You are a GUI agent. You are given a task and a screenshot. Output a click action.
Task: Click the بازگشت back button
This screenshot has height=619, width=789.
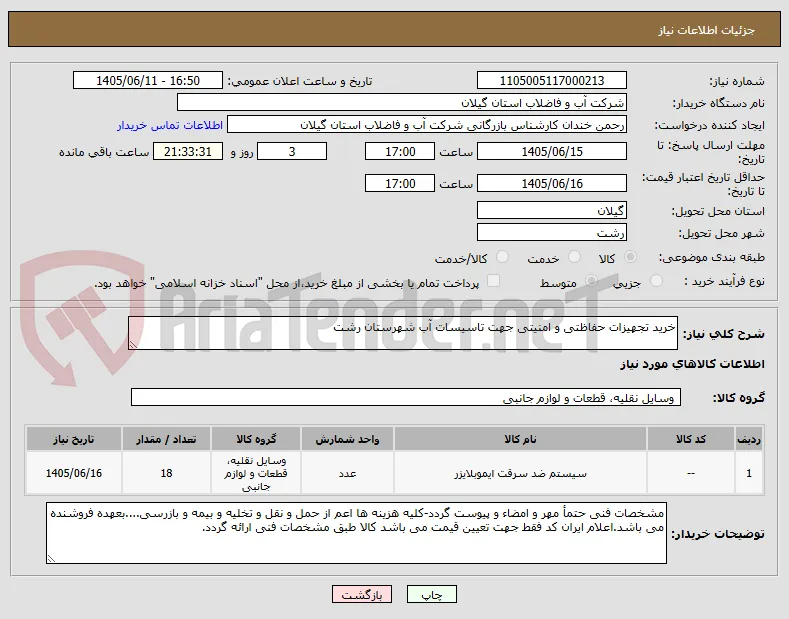click(x=362, y=594)
